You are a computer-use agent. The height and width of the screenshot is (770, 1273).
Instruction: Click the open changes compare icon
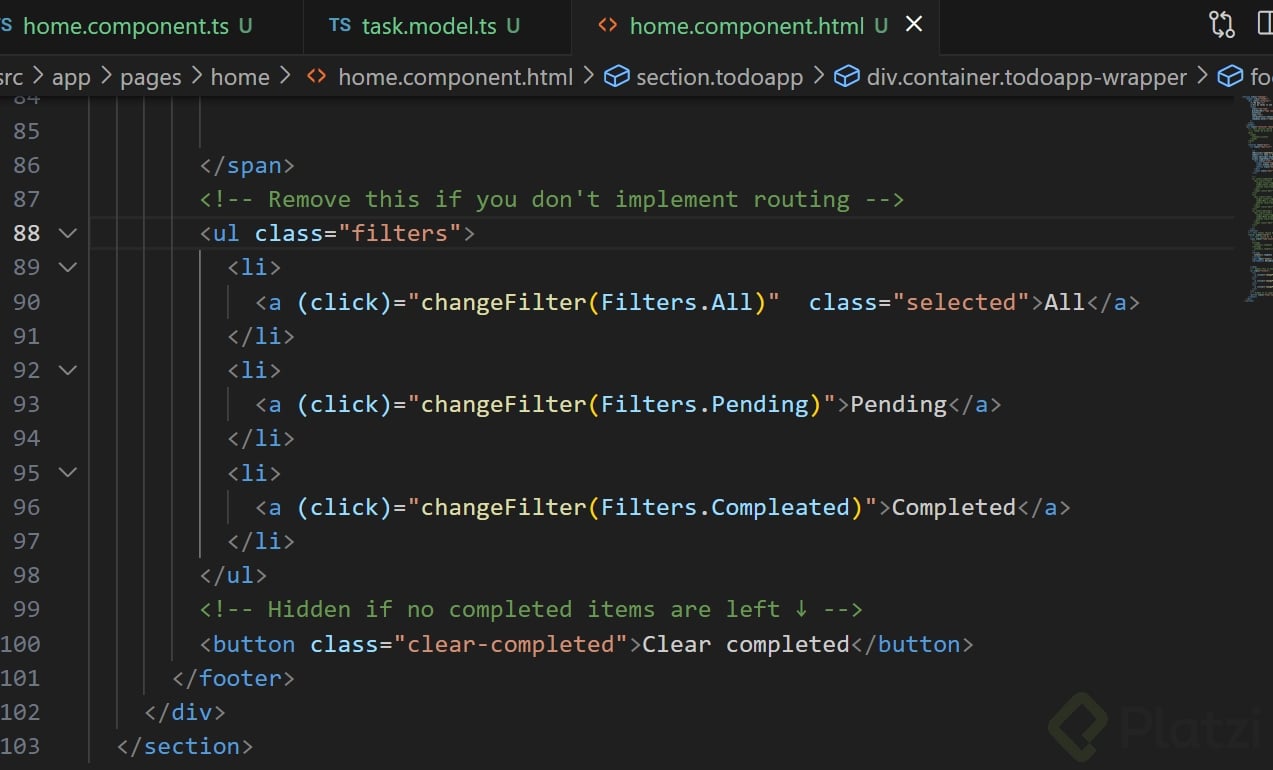pyautogui.click(x=1222, y=25)
